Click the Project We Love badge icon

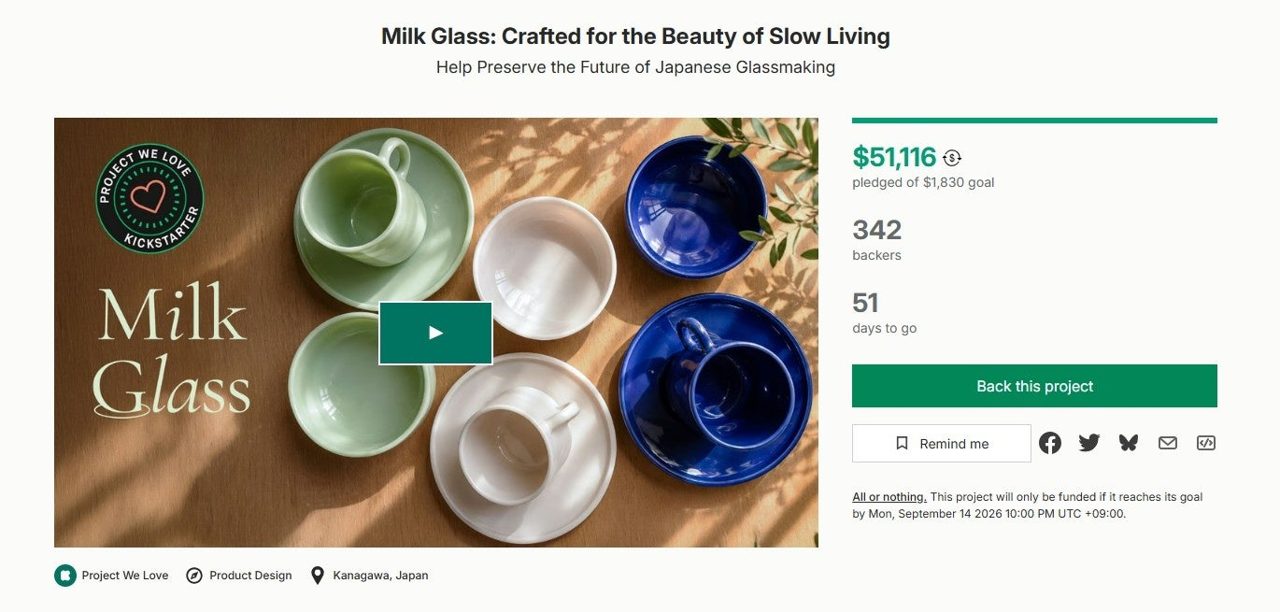coord(65,575)
